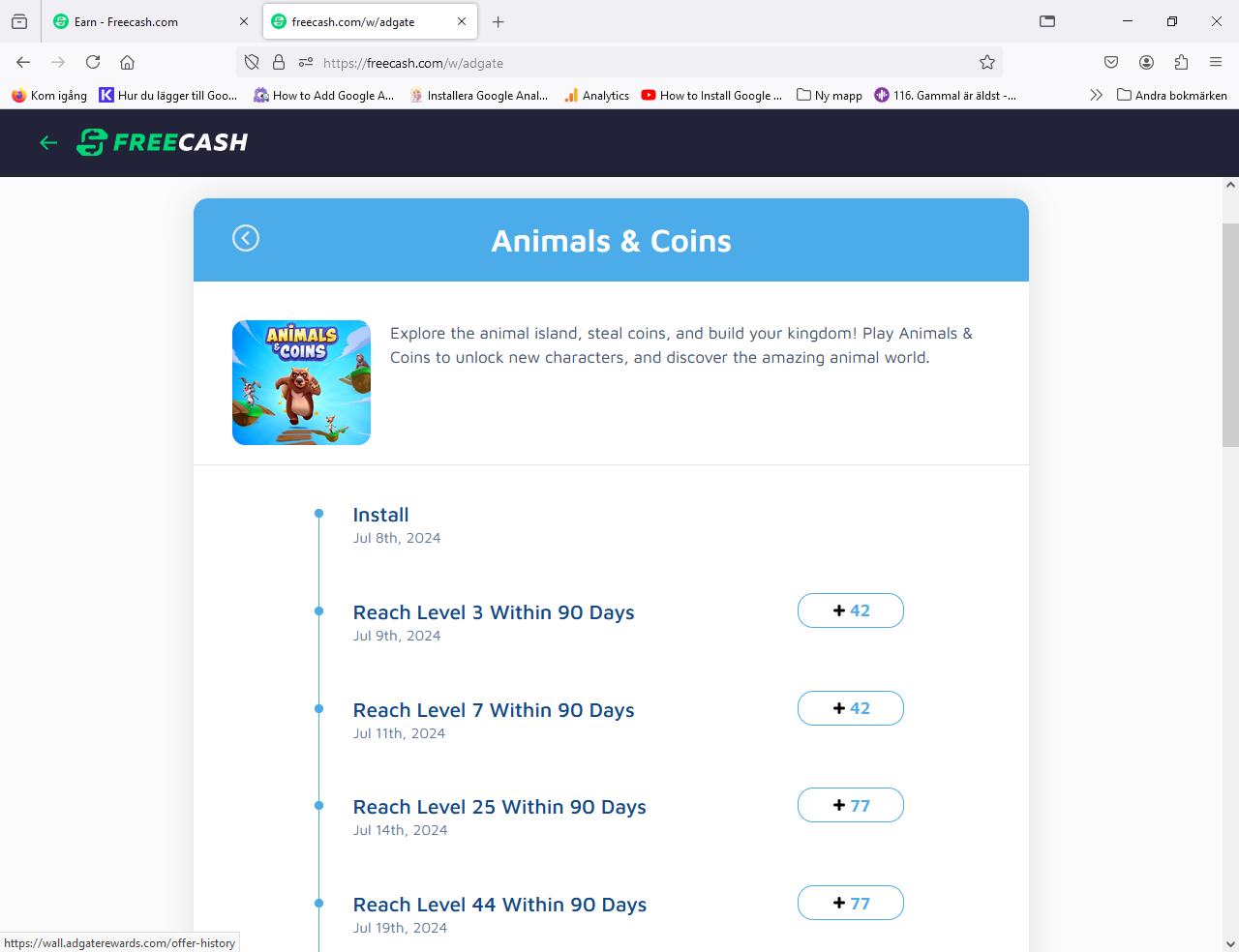Image resolution: width=1239 pixels, height=952 pixels.
Task: Select the freecash.com/w/adgate tab
Action: point(371,21)
